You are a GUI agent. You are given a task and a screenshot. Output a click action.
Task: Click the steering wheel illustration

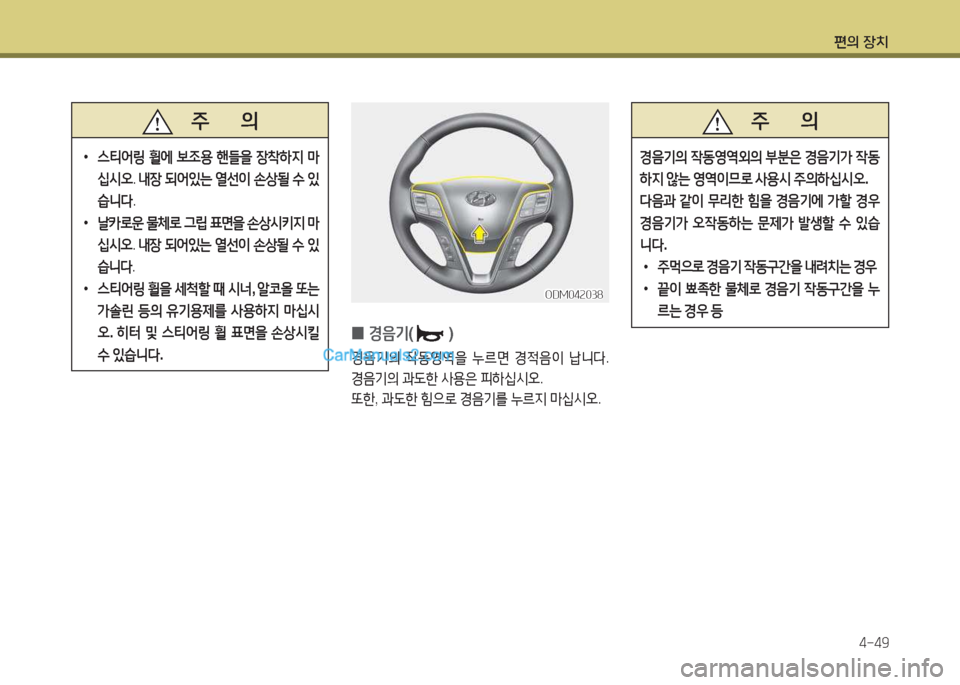point(481,204)
